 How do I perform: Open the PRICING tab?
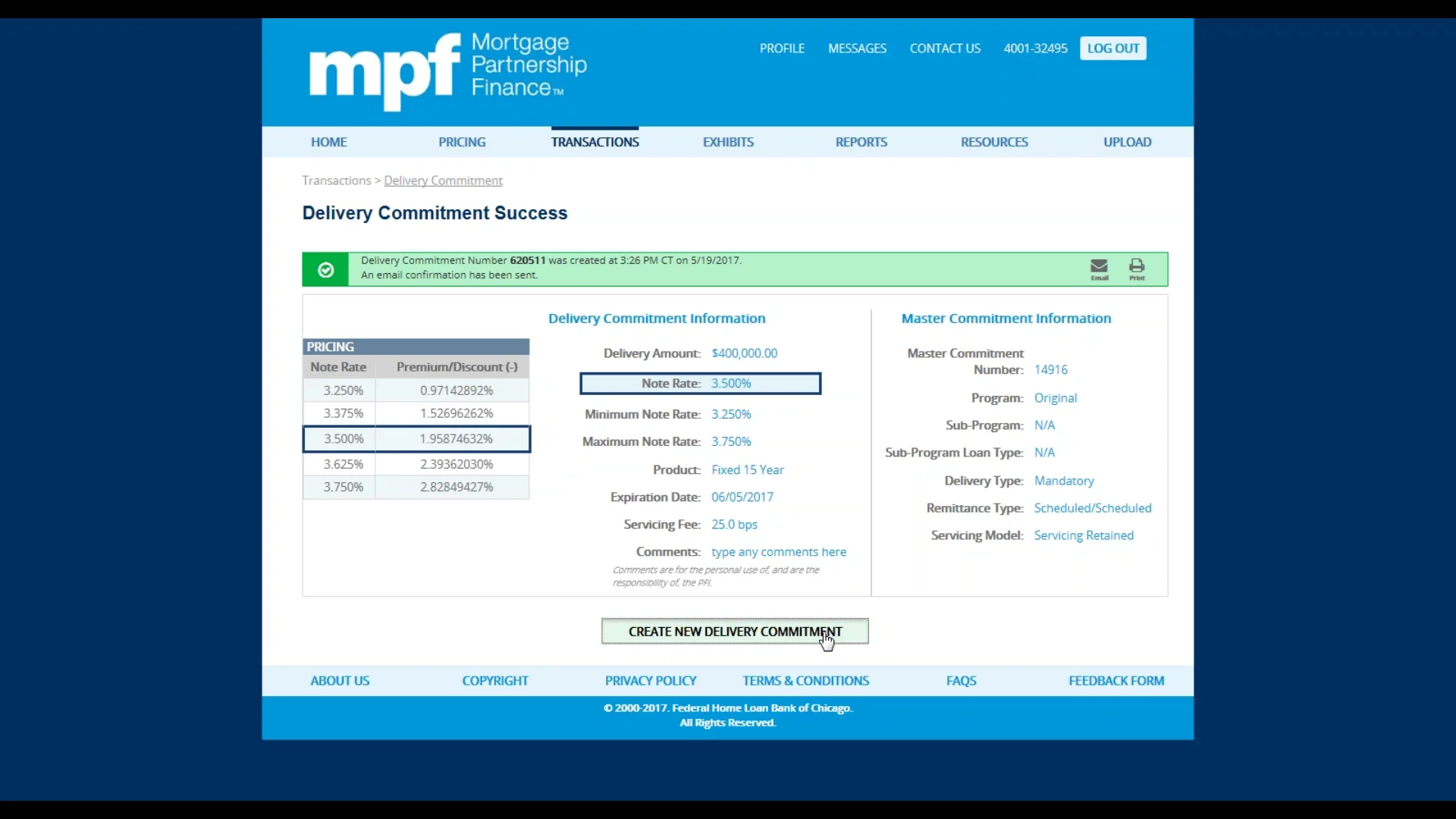(x=462, y=142)
